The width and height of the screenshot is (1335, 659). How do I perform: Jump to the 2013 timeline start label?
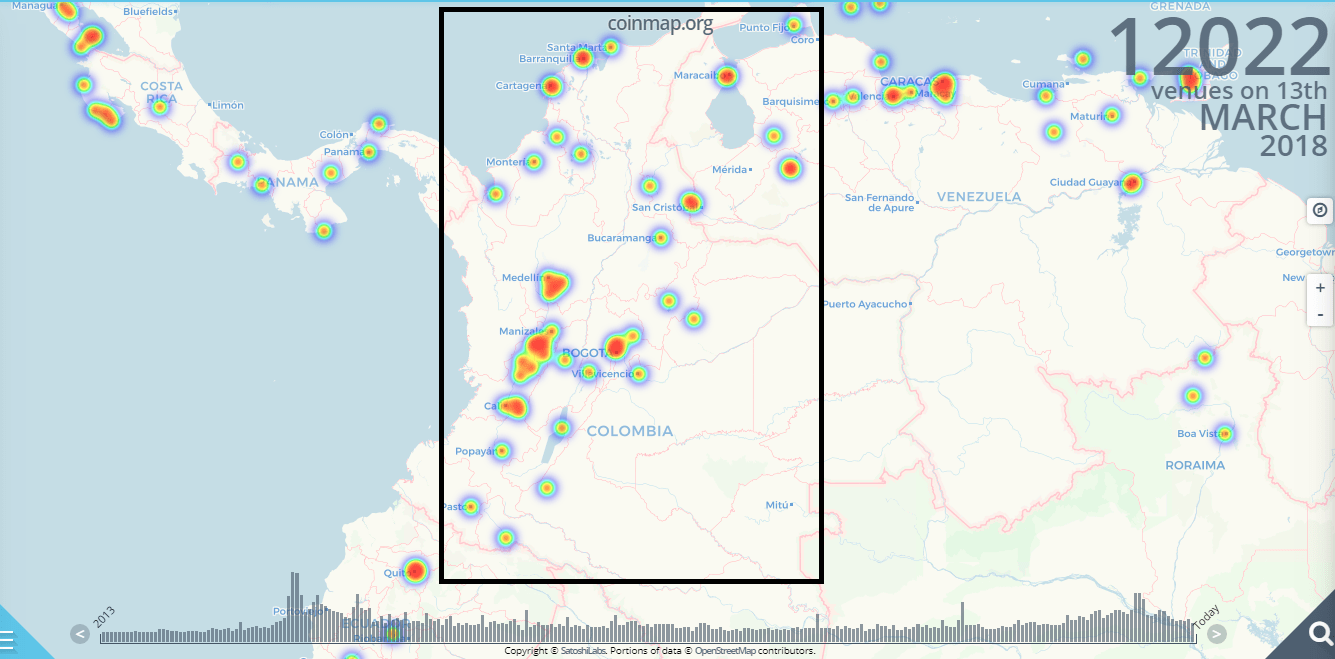coord(104,617)
